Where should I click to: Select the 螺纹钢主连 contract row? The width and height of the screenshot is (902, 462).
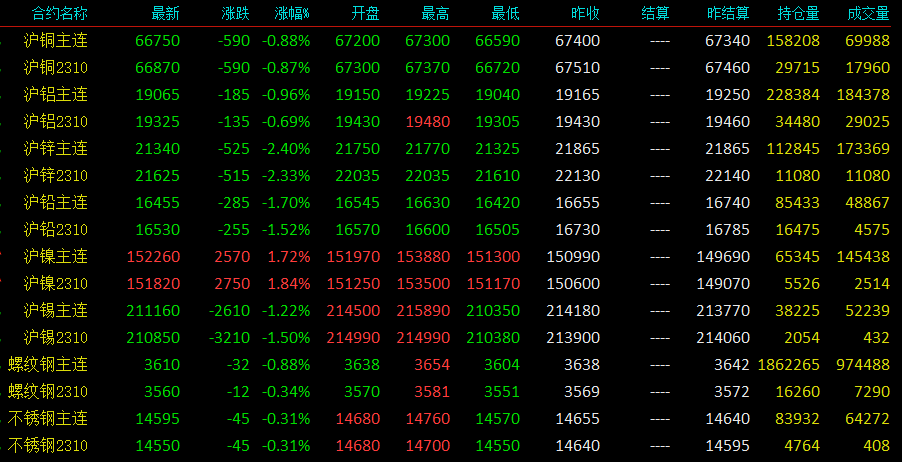451,365
